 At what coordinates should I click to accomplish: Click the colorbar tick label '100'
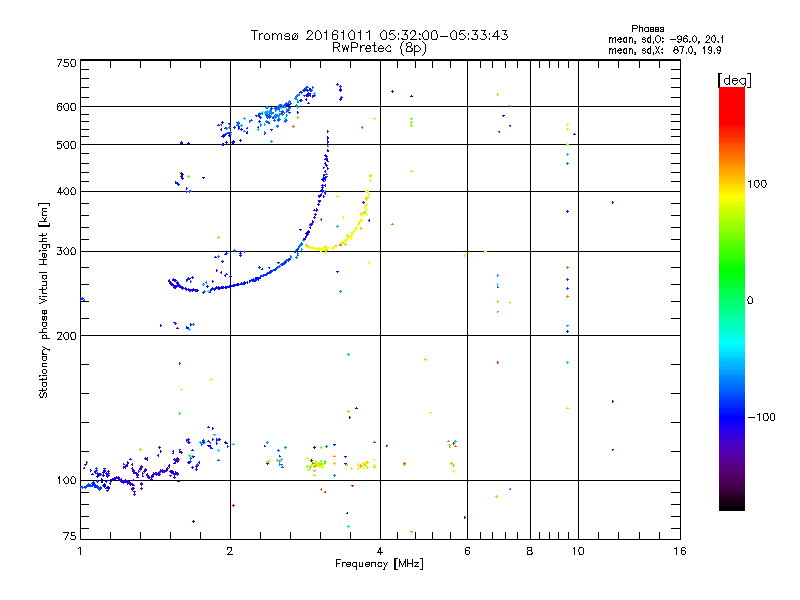click(x=757, y=184)
